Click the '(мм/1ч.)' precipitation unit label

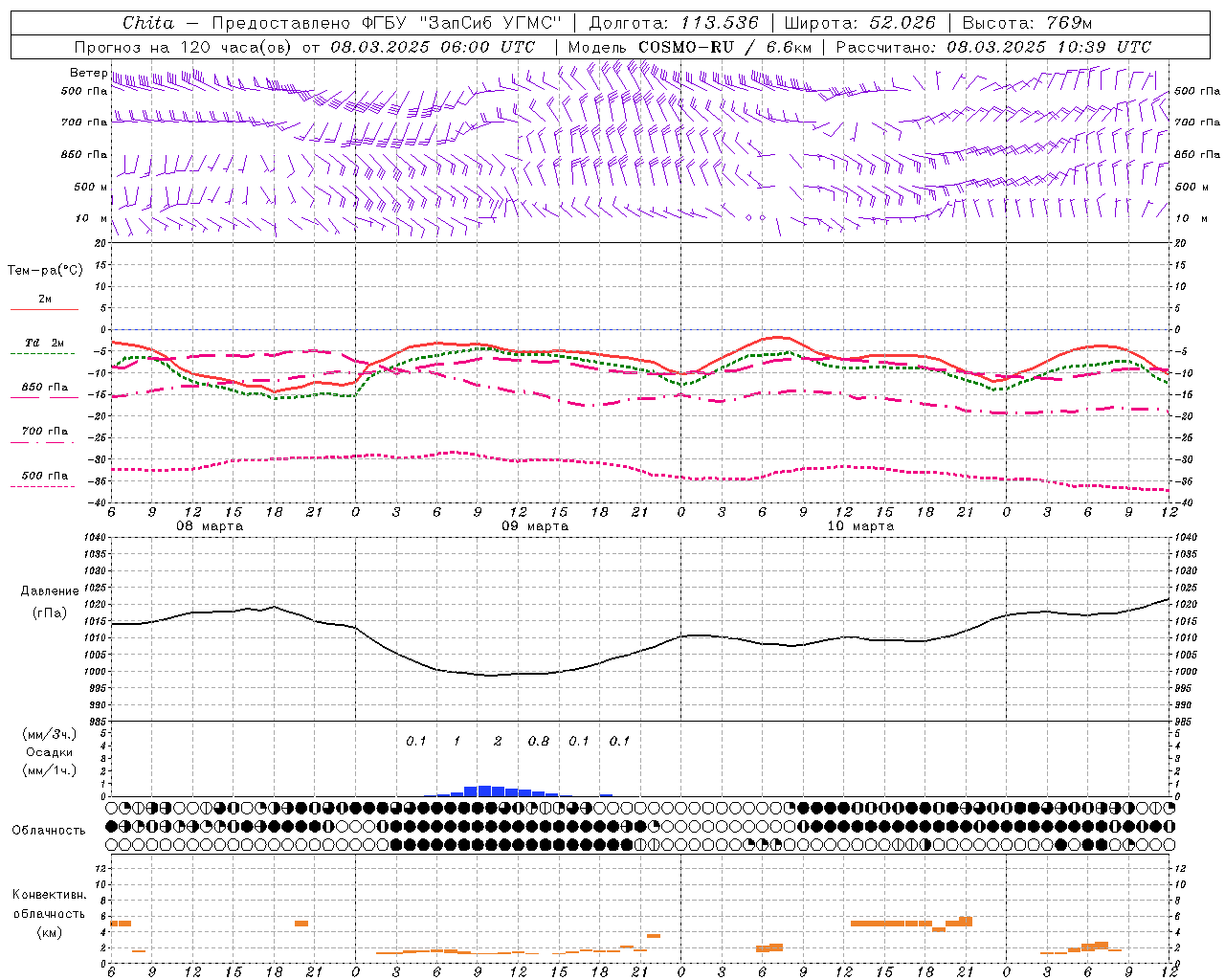[50, 770]
